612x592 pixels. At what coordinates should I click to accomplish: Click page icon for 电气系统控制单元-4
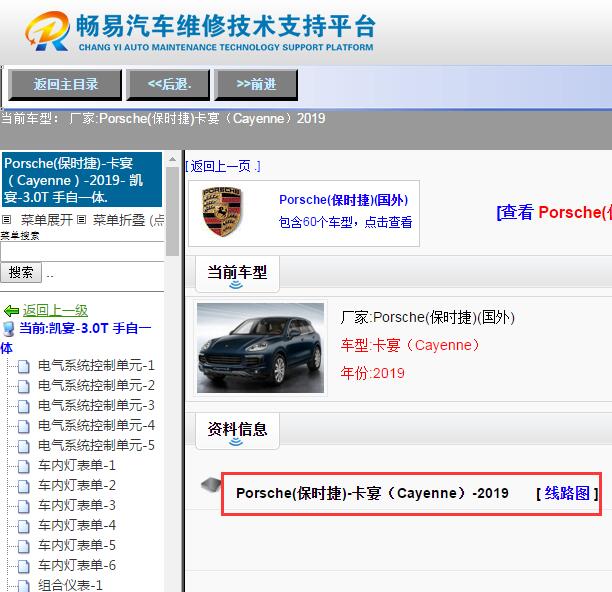[24, 426]
